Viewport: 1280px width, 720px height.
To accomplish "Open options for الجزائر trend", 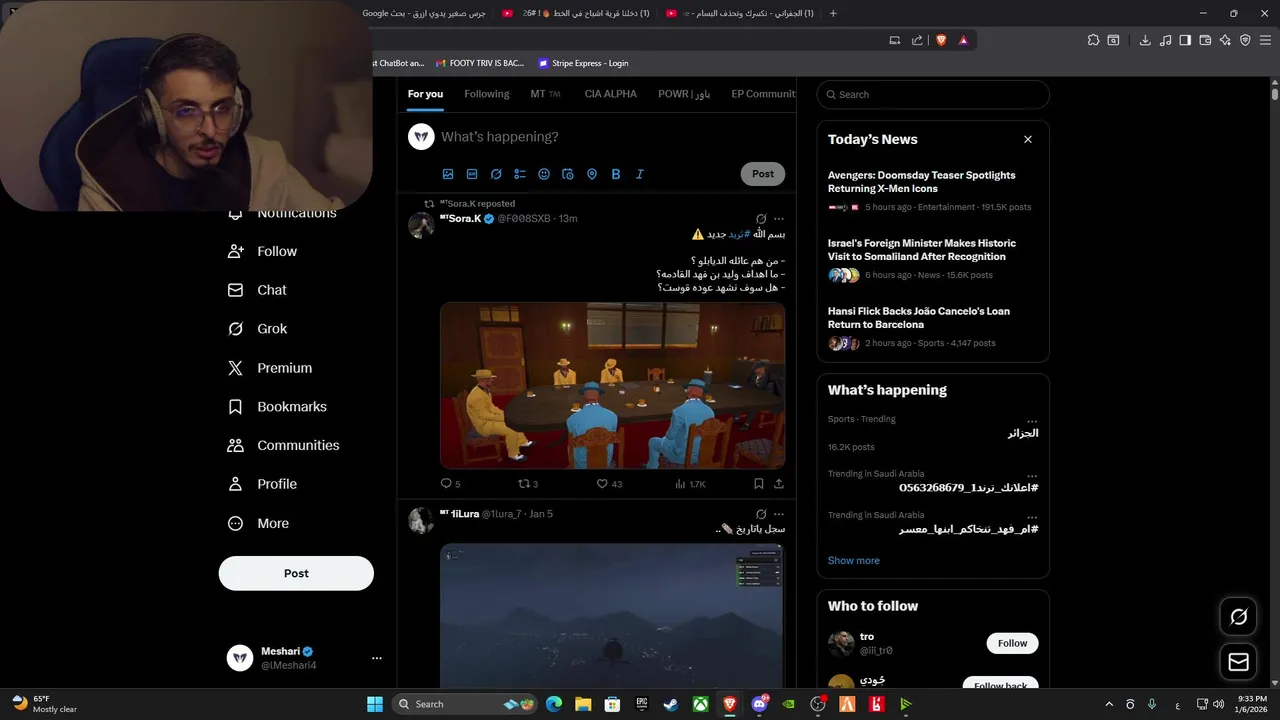I will click(1032, 421).
